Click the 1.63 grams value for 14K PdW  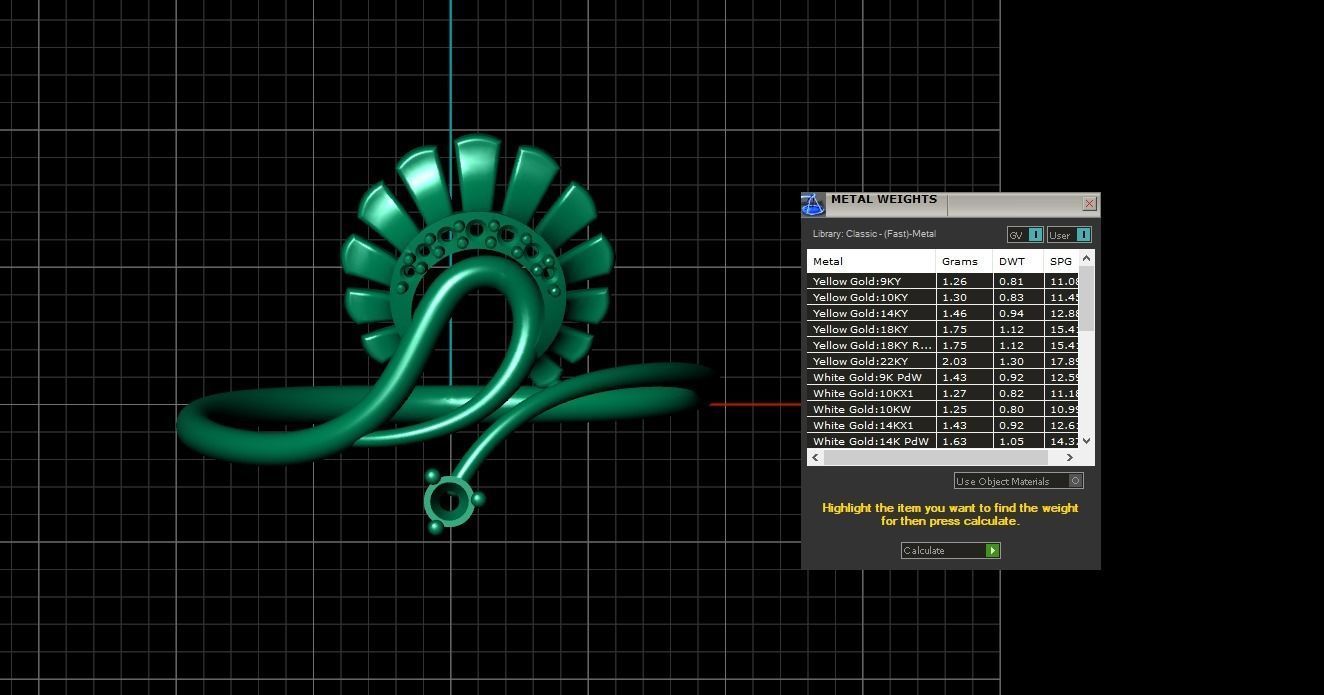[954, 441]
